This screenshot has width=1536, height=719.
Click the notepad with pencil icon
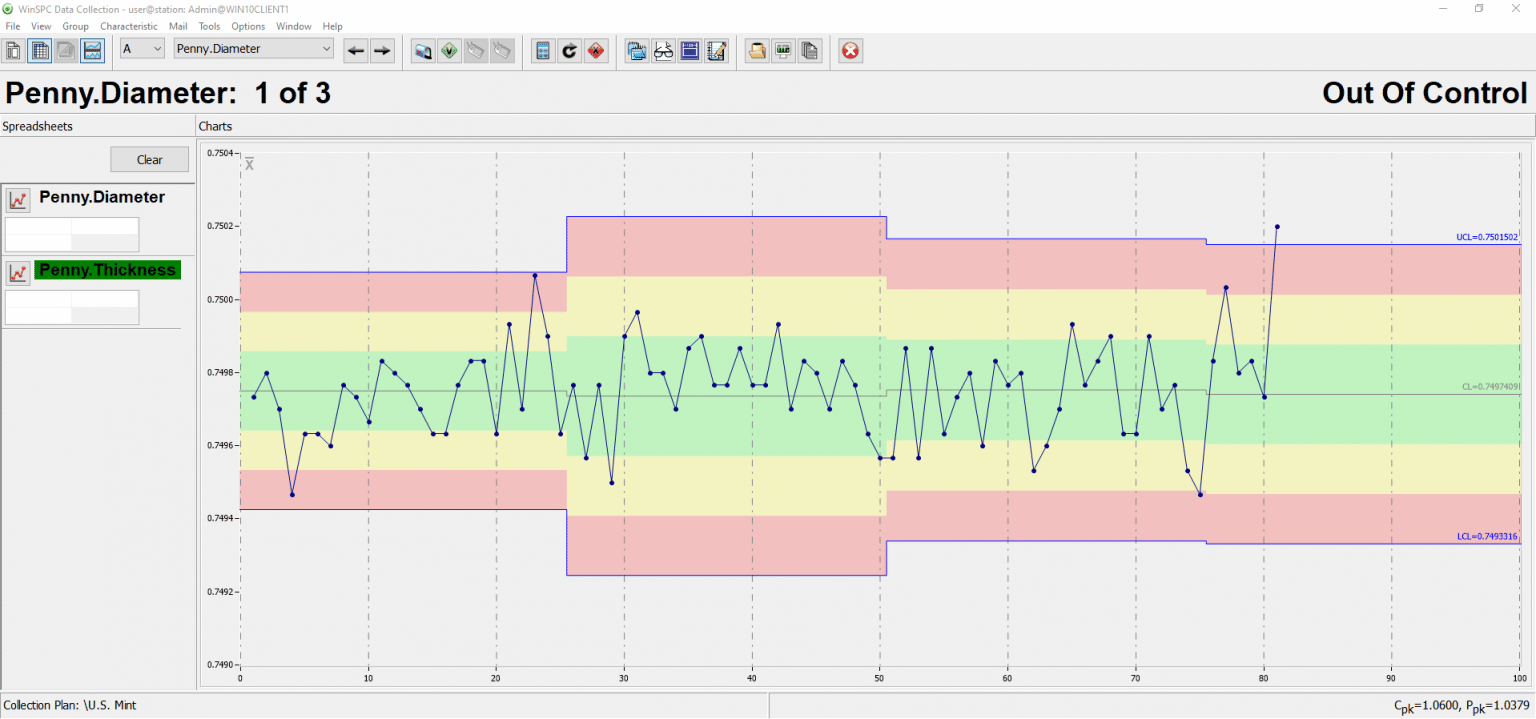pos(716,50)
